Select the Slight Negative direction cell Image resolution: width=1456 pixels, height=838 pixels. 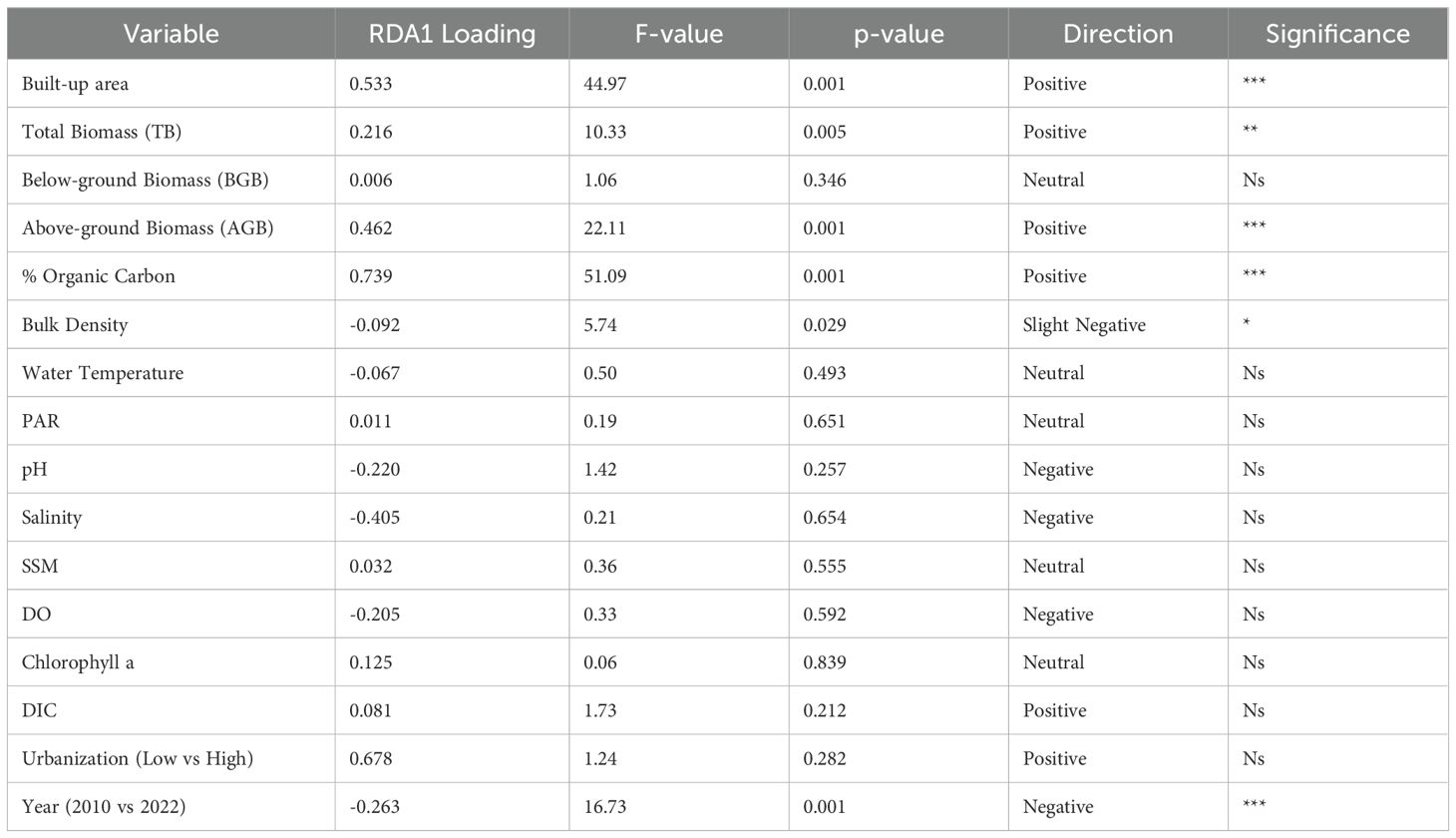point(1084,325)
